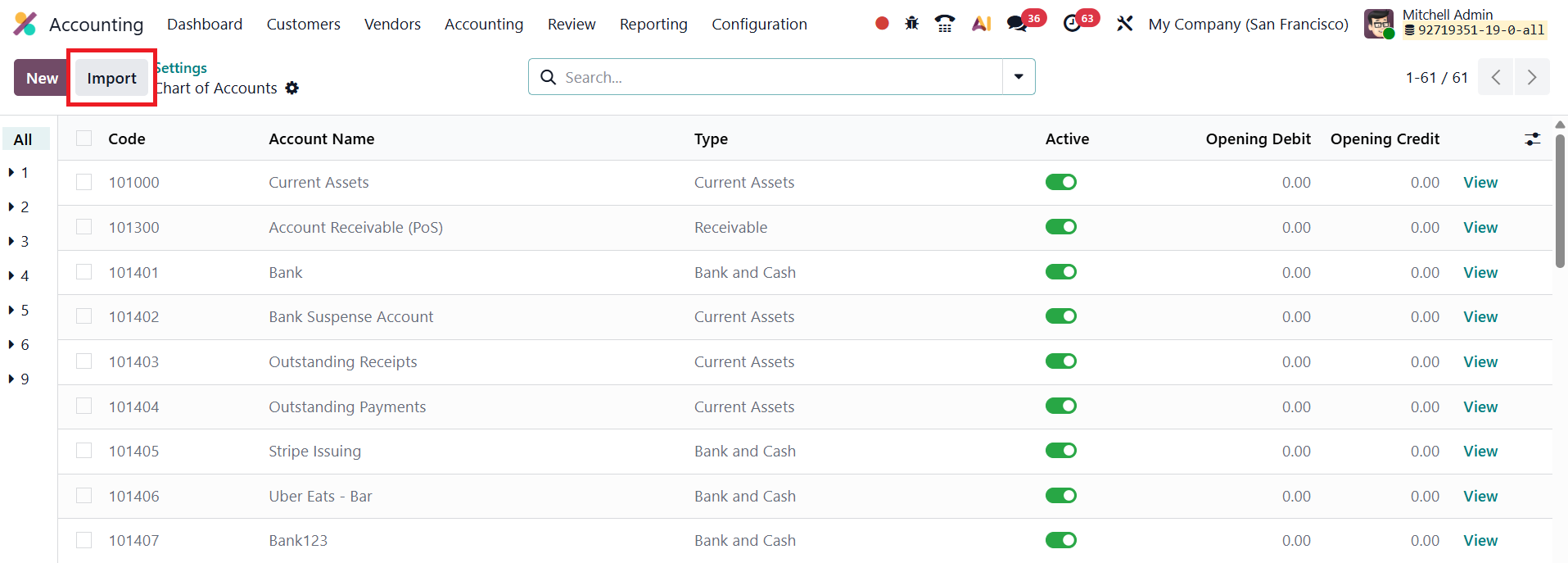1568x563 pixels.
Task: Click the red recording indicator icon
Action: click(x=882, y=24)
